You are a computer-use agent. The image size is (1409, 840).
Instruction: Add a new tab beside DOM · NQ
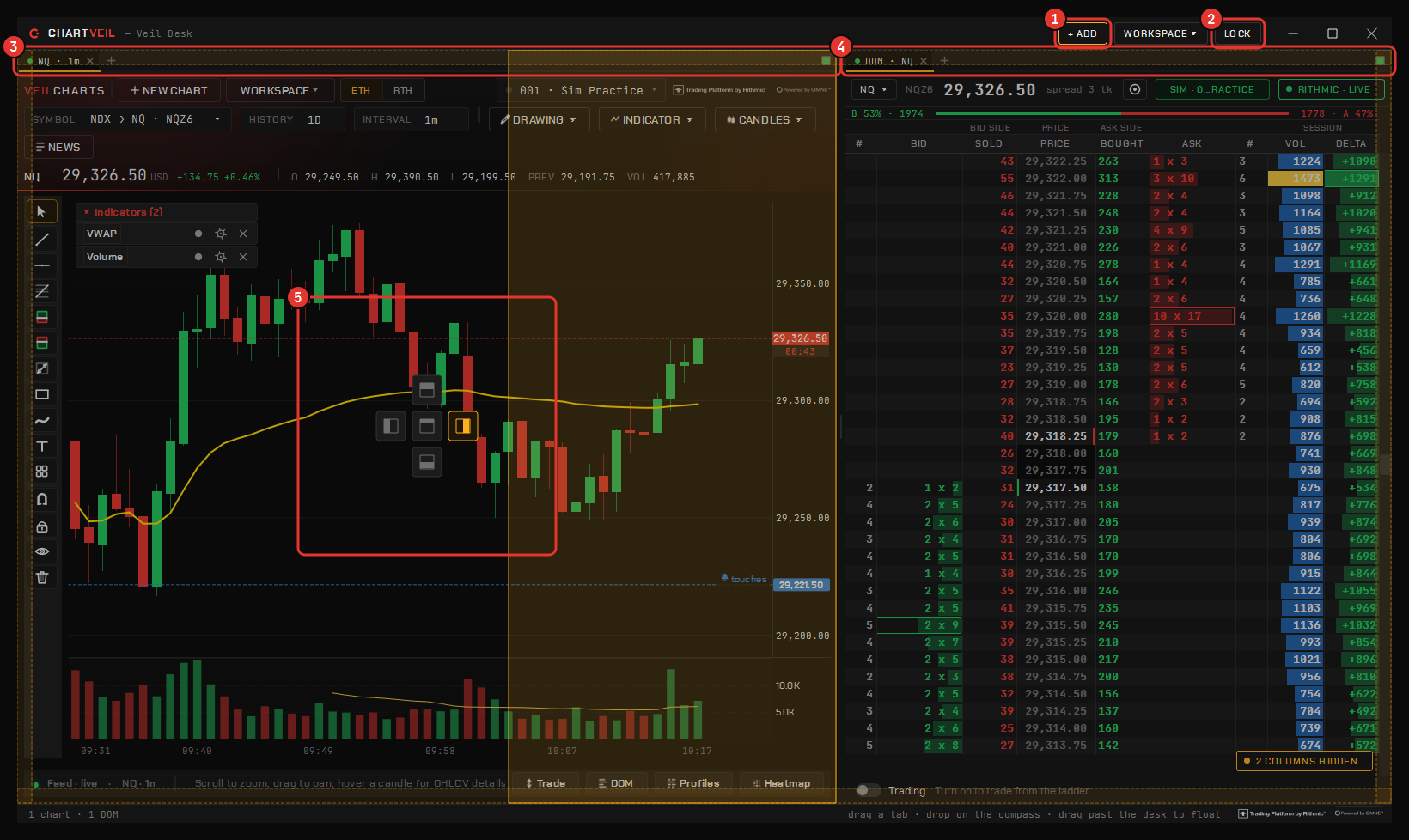944,61
